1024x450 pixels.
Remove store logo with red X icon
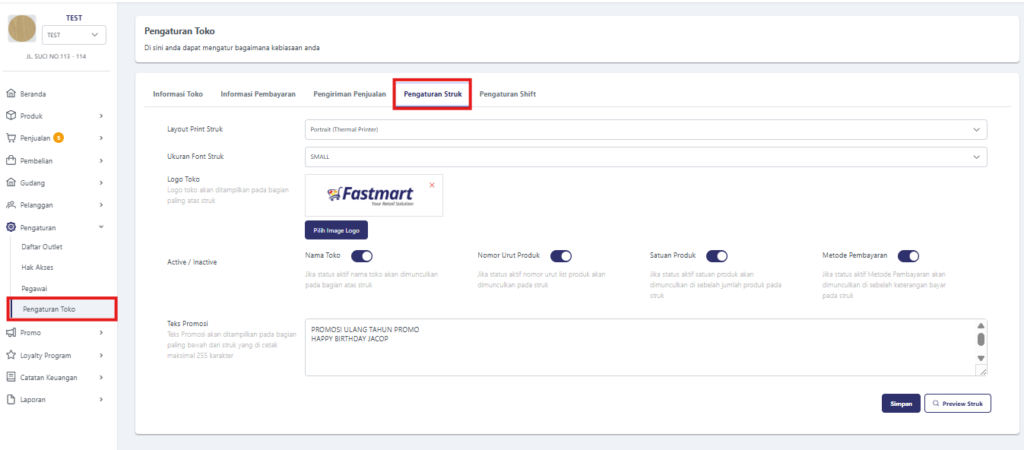[432, 185]
